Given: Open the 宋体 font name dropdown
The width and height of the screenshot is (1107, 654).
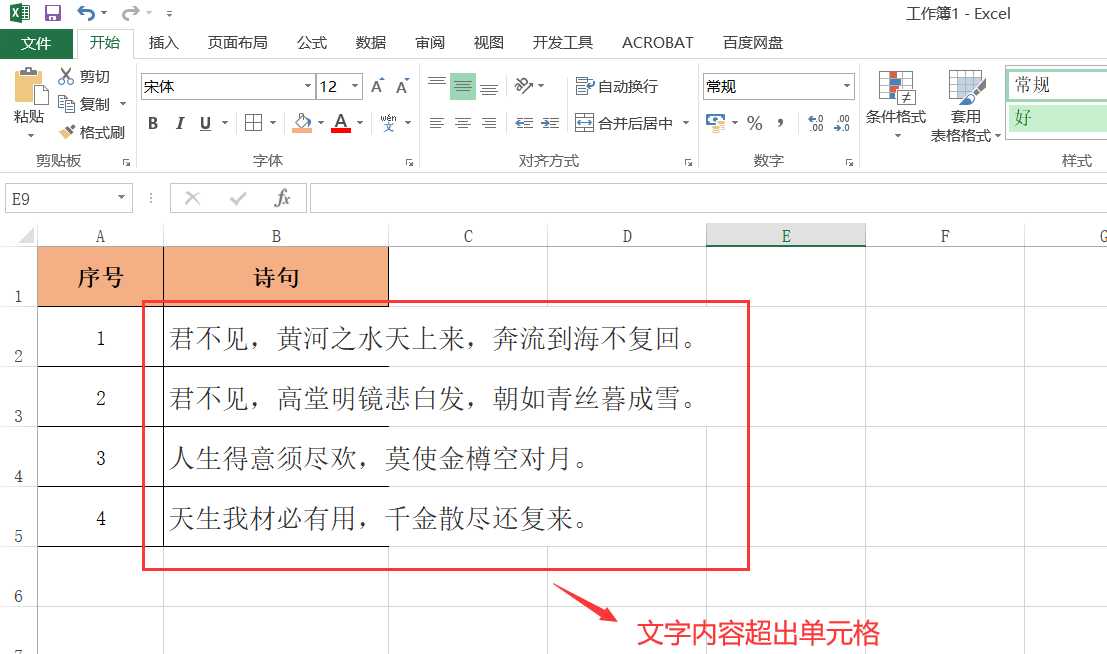Looking at the screenshot, I should click(x=308, y=86).
